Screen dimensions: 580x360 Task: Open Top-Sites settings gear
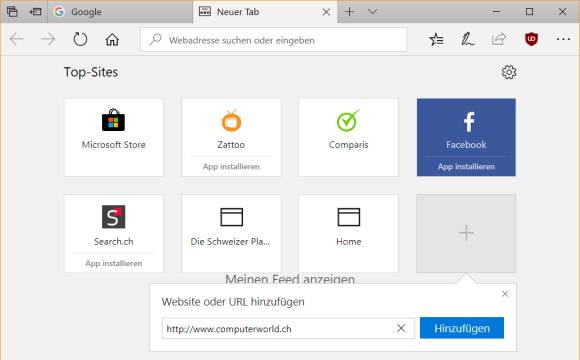[x=509, y=72]
